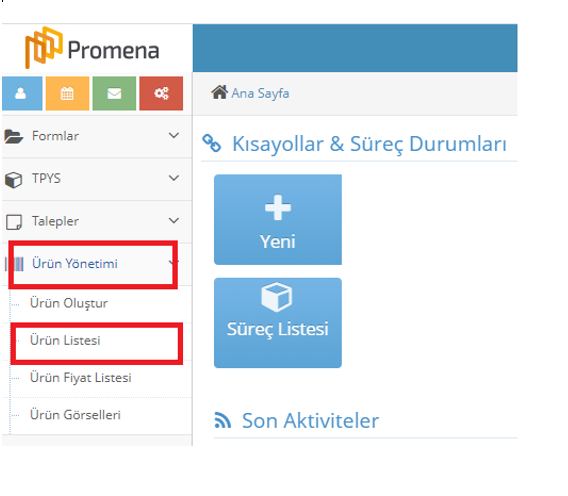The height and width of the screenshot is (496, 568).
Task: Expand the Formlar menu chevron
Action: tap(174, 136)
